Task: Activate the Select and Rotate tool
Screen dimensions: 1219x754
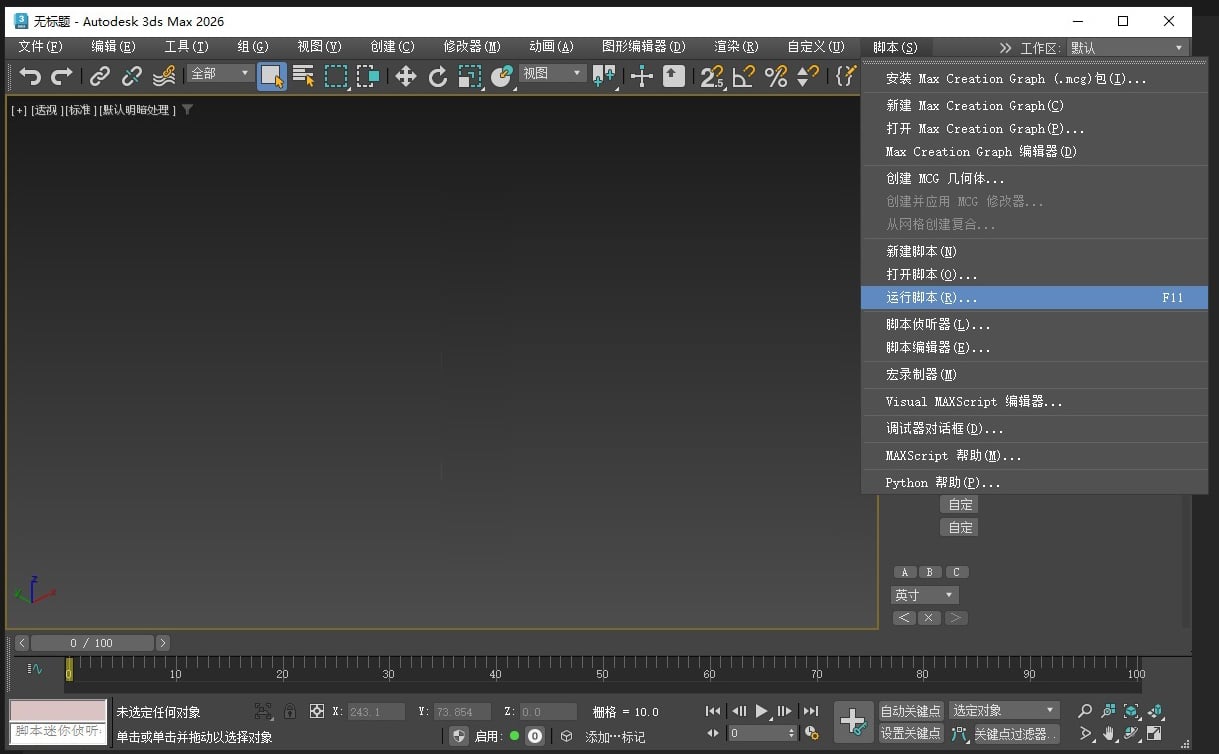Action: 438,76
